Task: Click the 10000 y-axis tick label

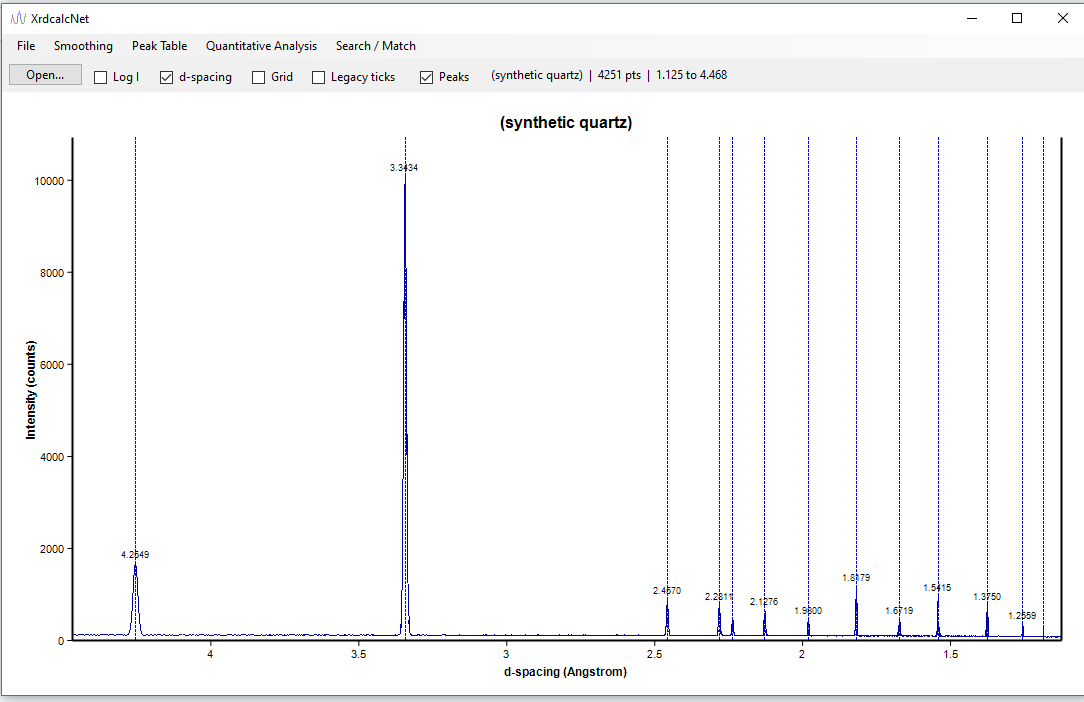Action: [49, 181]
